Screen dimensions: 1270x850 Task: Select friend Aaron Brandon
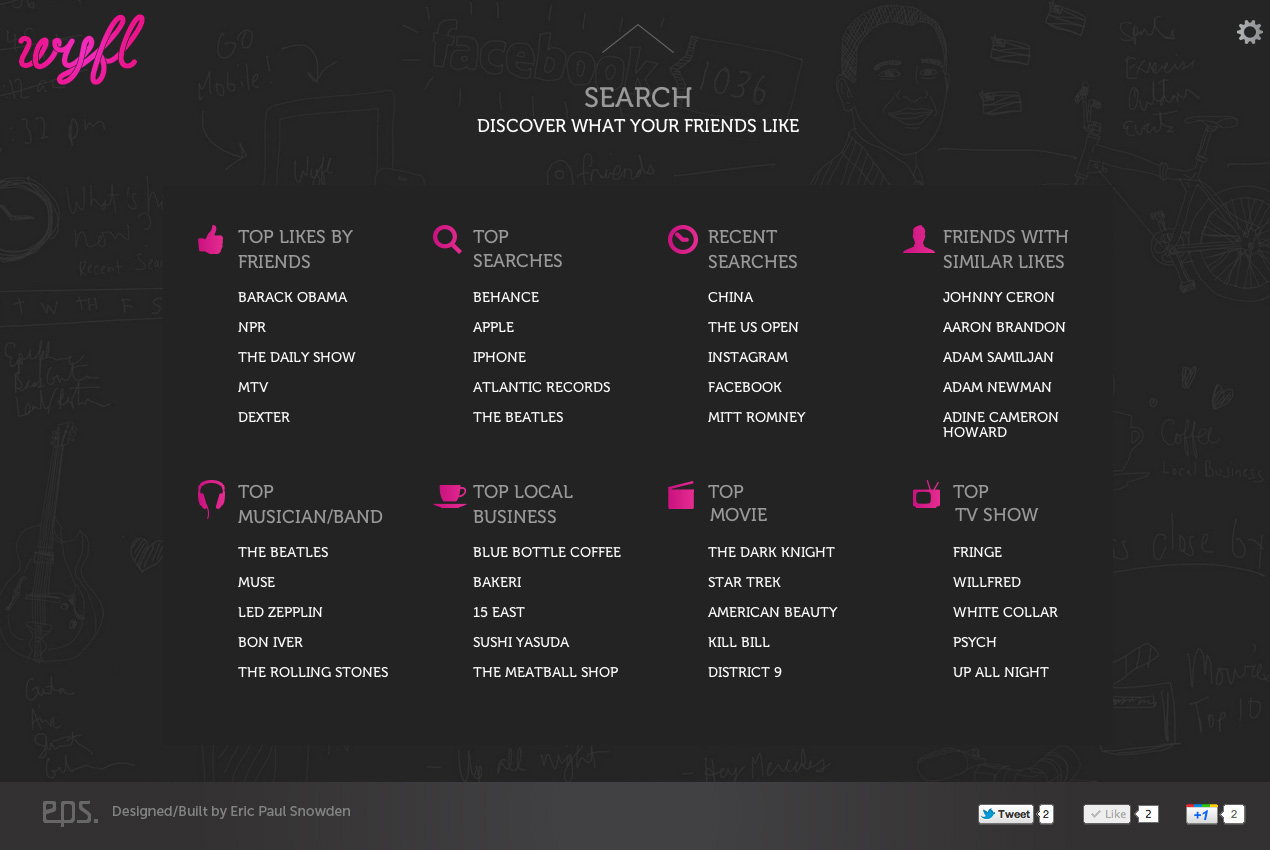pos(1004,327)
